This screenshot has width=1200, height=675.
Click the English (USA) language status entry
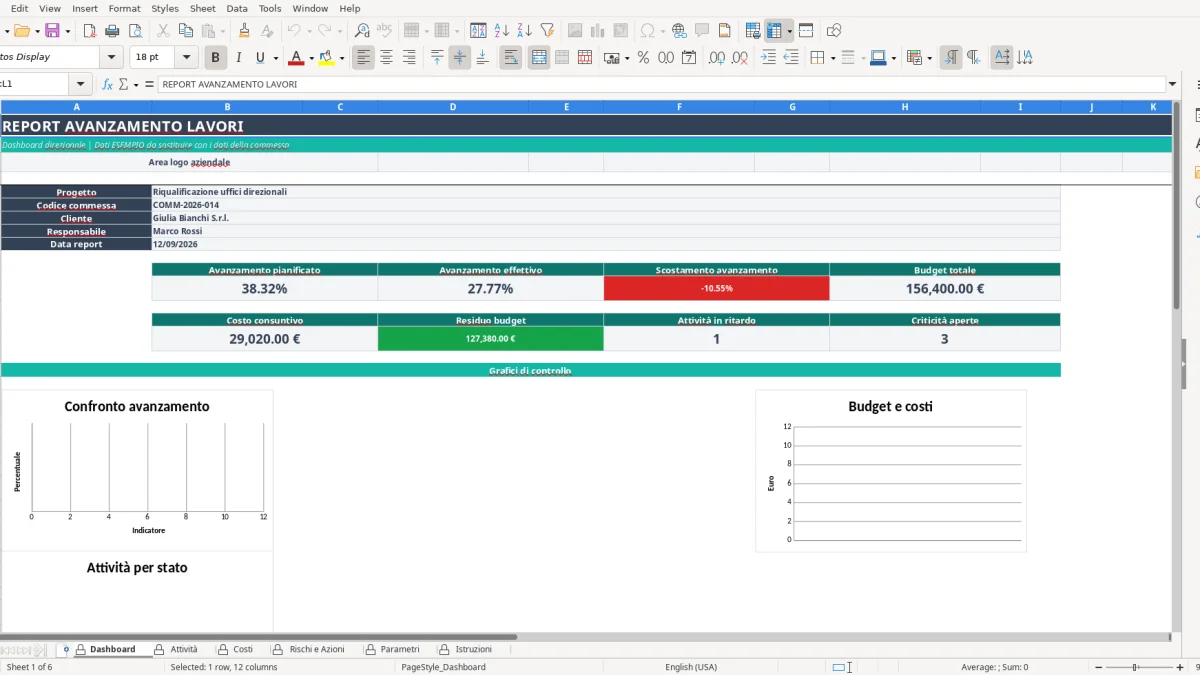click(691, 667)
